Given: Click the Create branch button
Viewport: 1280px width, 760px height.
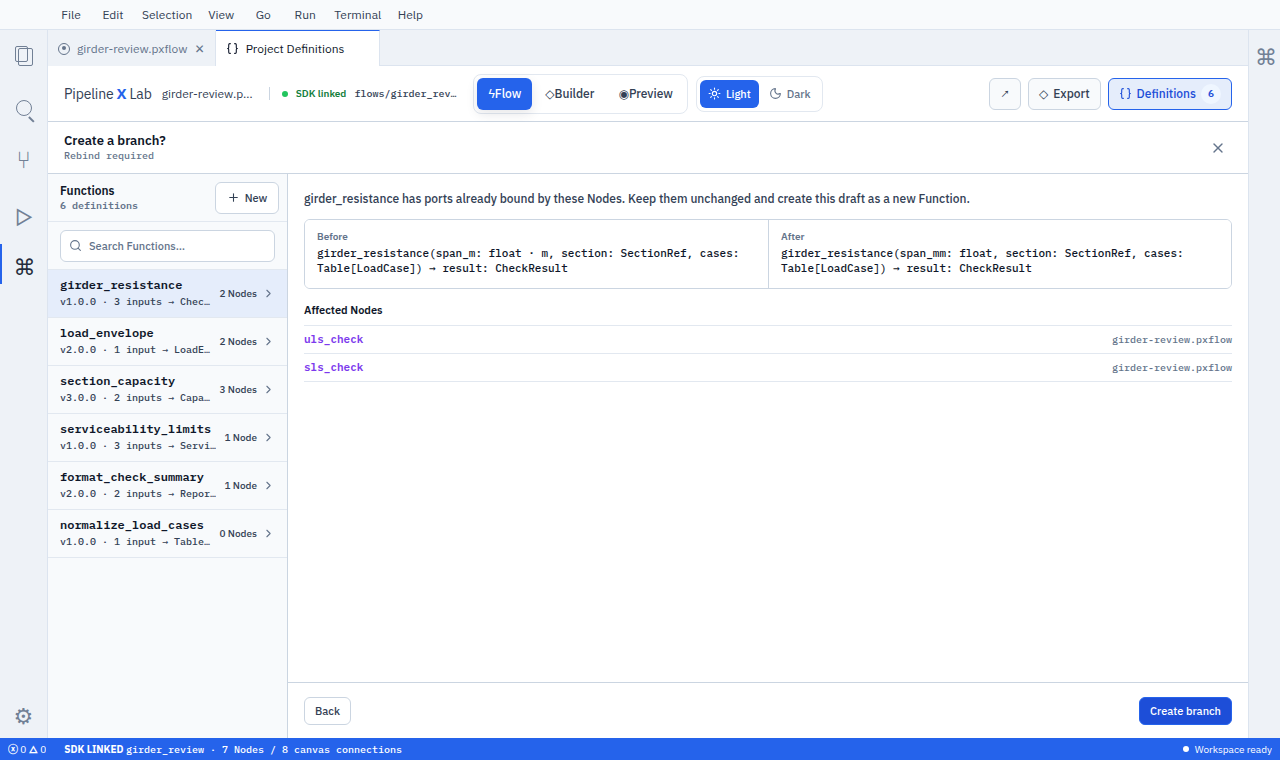Looking at the screenshot, I should [1185, 711].
